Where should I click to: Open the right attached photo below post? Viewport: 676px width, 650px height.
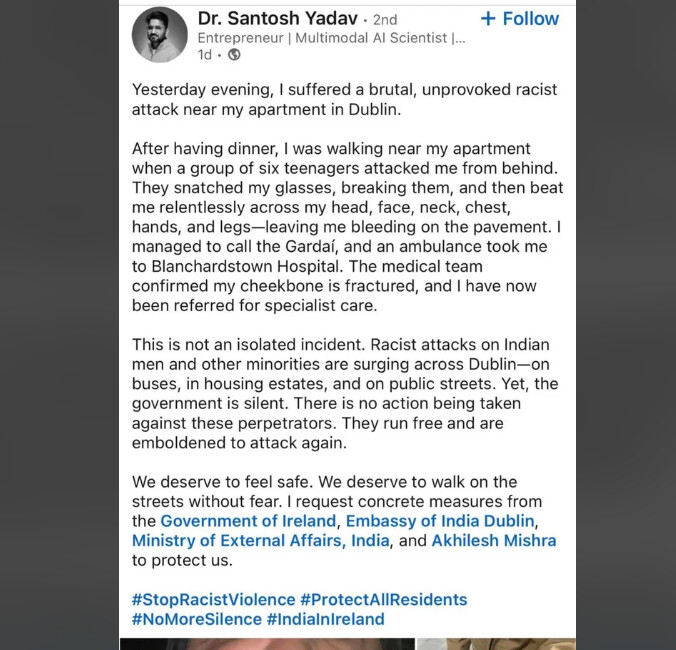496,644
